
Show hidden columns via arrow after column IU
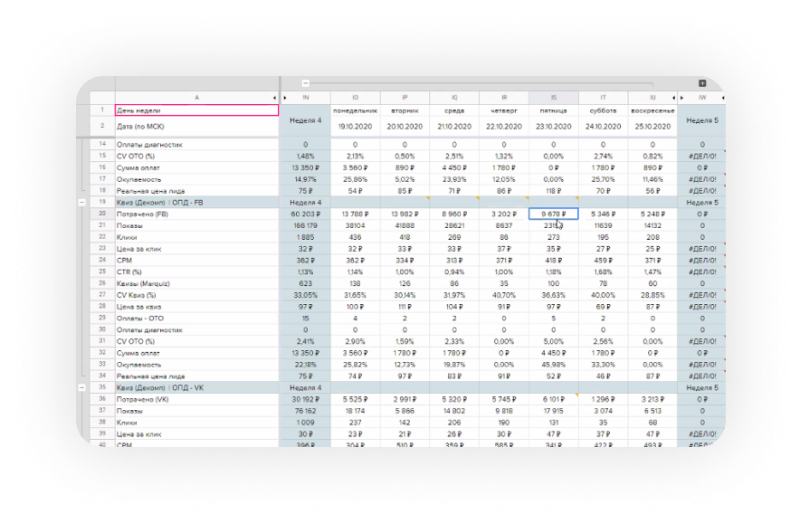[673, 97]
